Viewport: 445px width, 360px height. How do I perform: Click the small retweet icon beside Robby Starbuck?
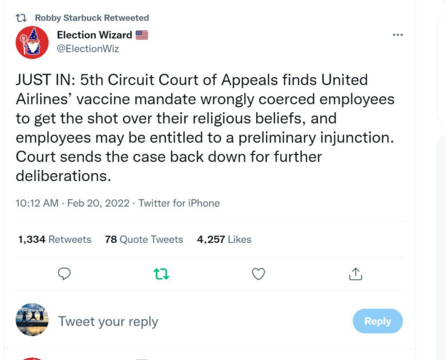pos(21,18)
